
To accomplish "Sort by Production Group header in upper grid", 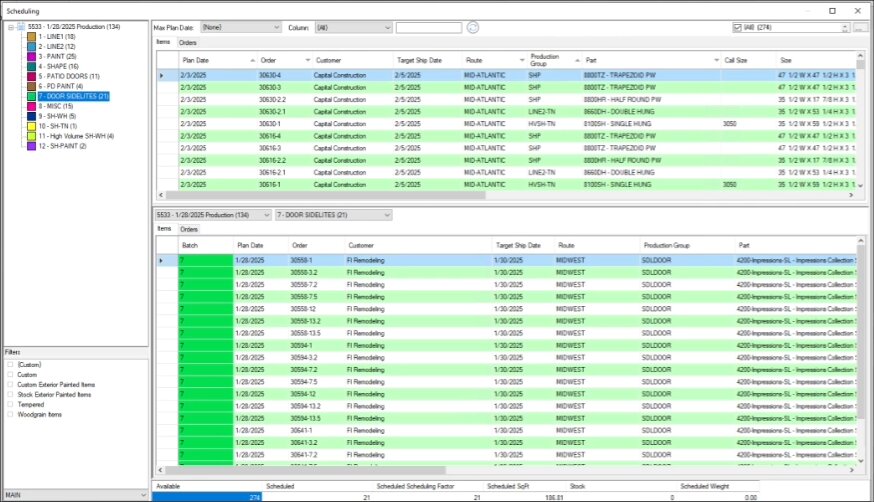I will pyautogui.click(x=555, y=60).
